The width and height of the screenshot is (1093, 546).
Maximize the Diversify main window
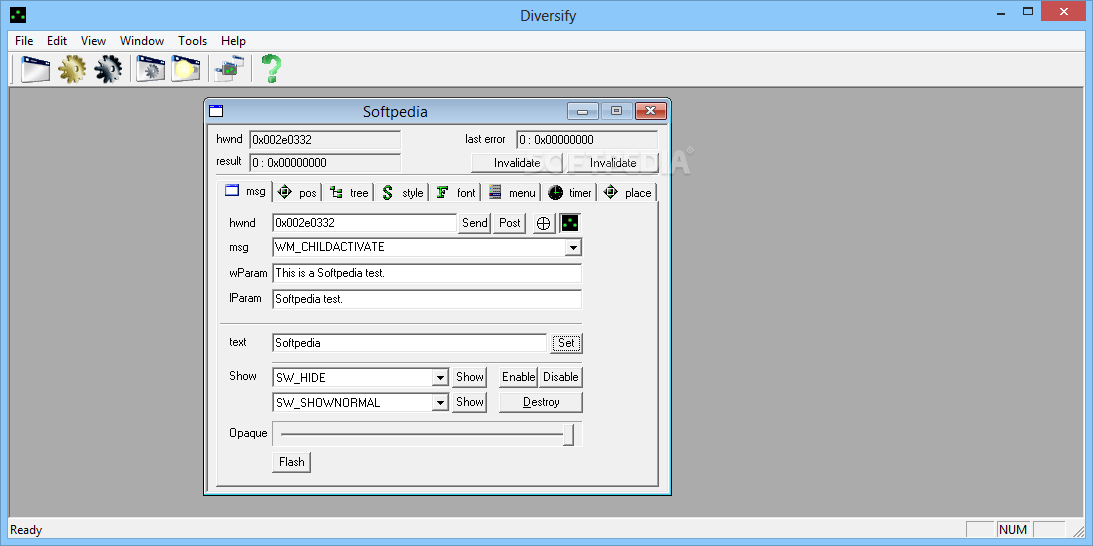1028,13
